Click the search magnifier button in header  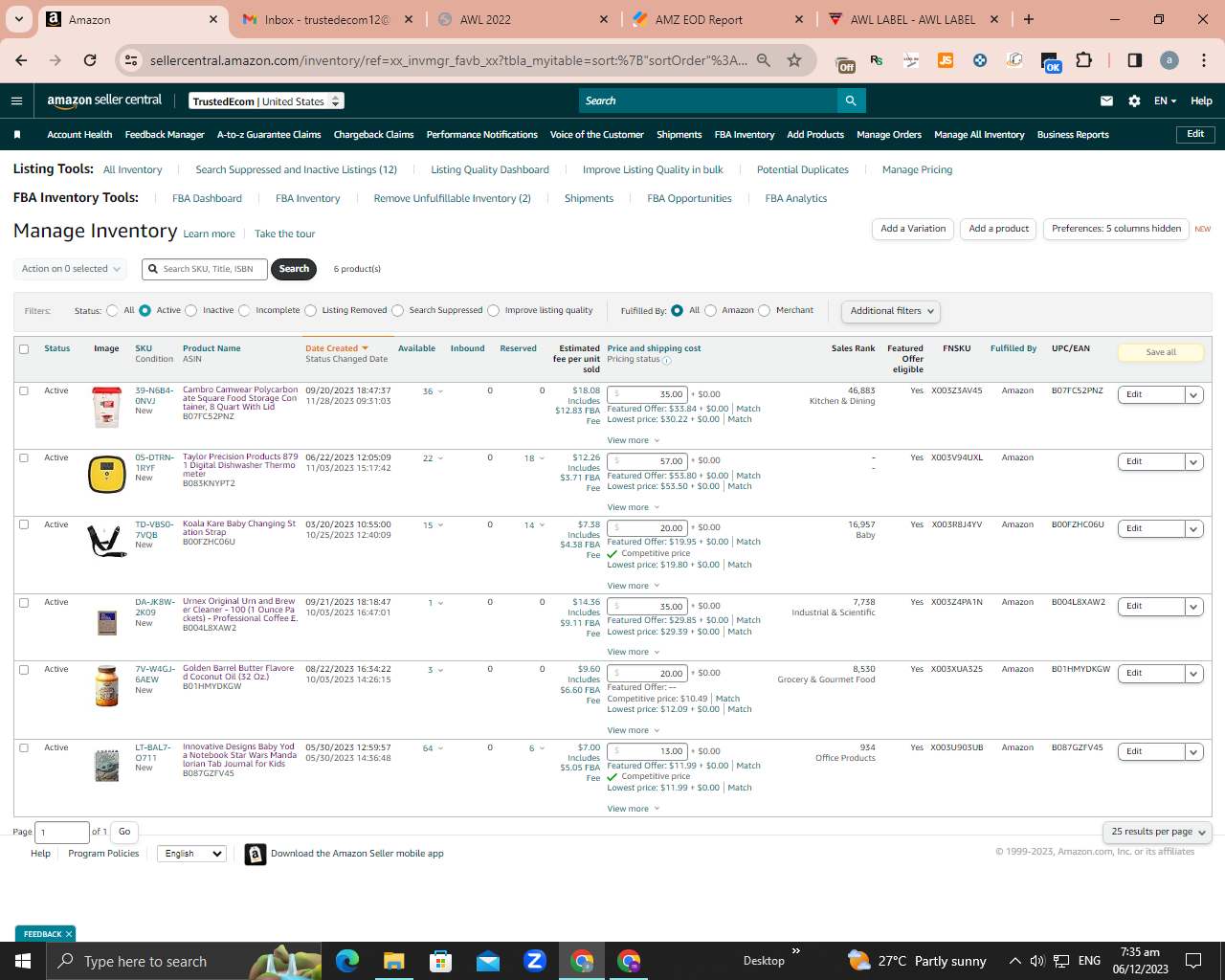point(851,100)
